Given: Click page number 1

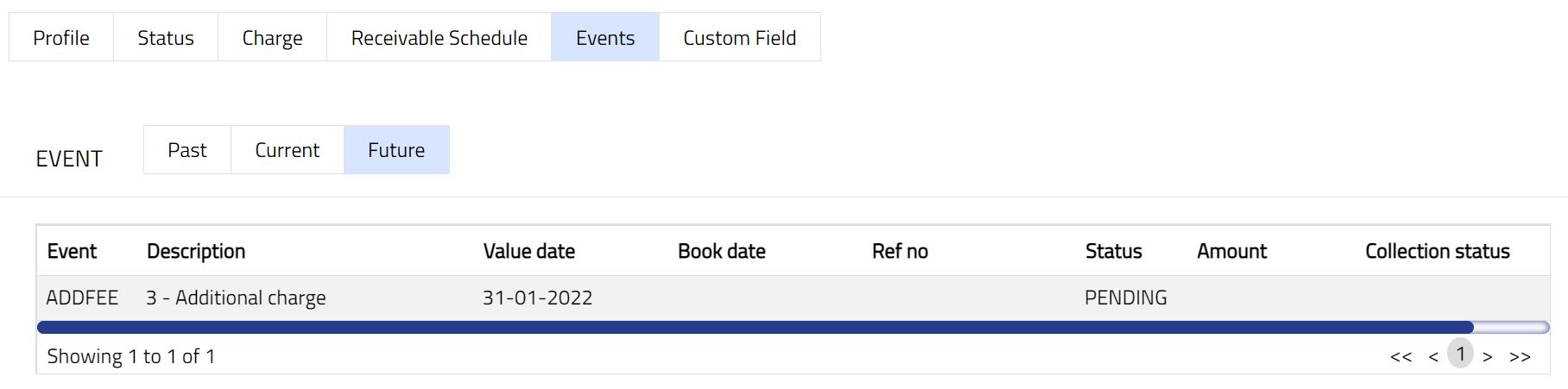Looking at the screenshot, I should click(1460, 354).
